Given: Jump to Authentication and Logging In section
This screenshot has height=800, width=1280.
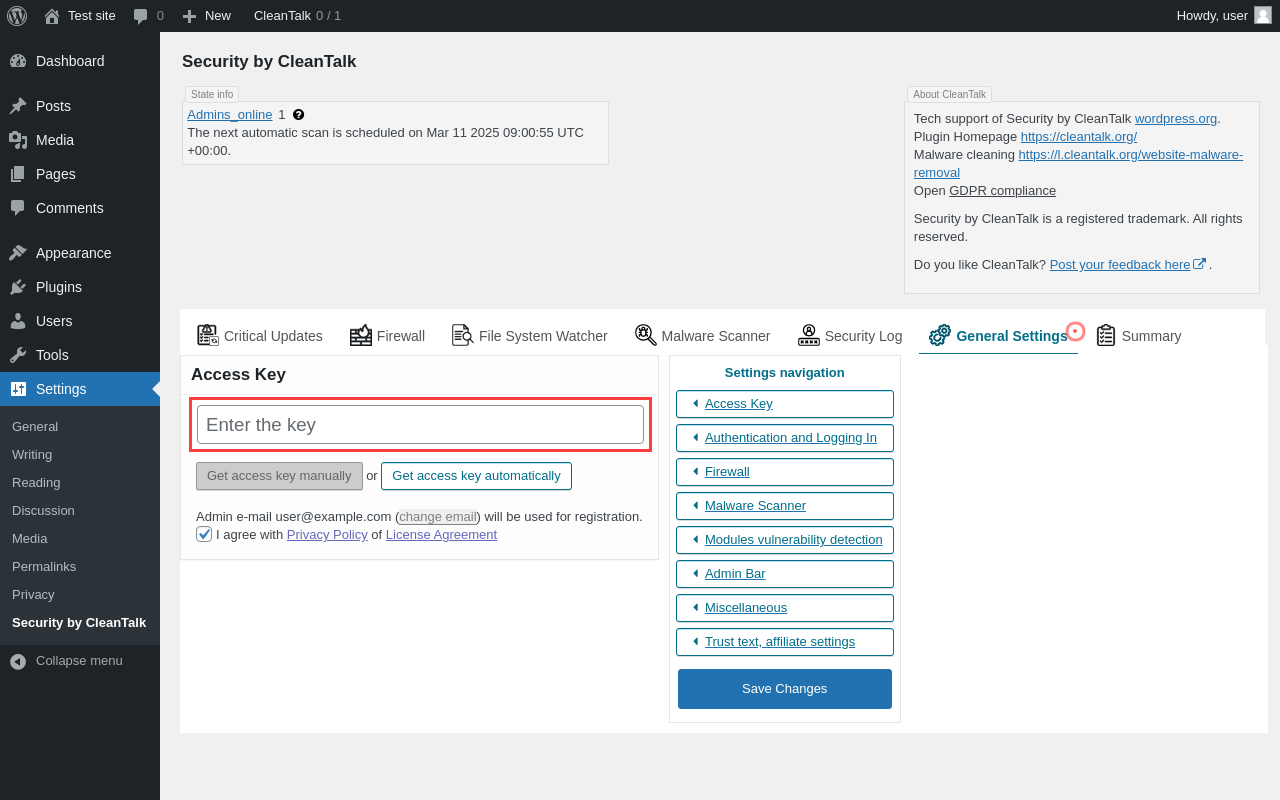Looking at the screenshot, I should pos(785,438).
